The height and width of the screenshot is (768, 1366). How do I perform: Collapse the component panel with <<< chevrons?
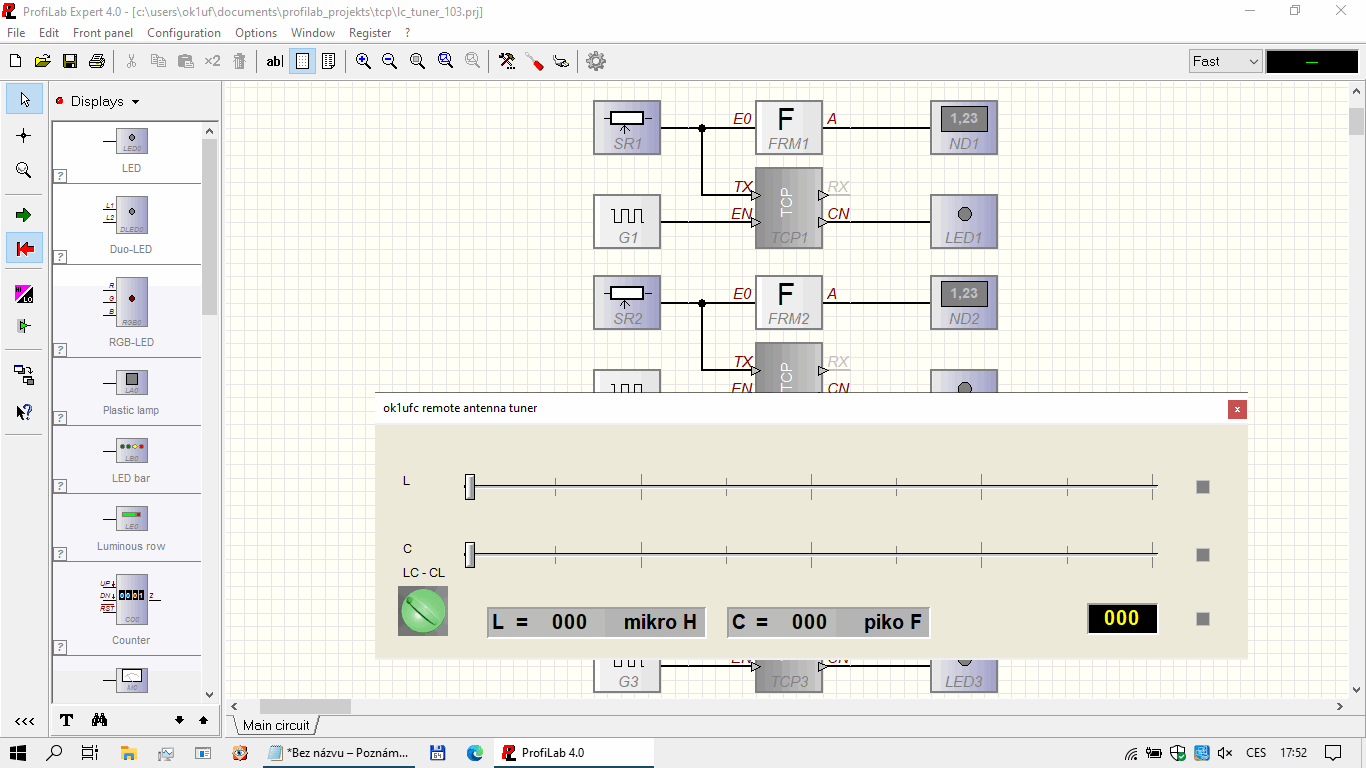point(24,721)
